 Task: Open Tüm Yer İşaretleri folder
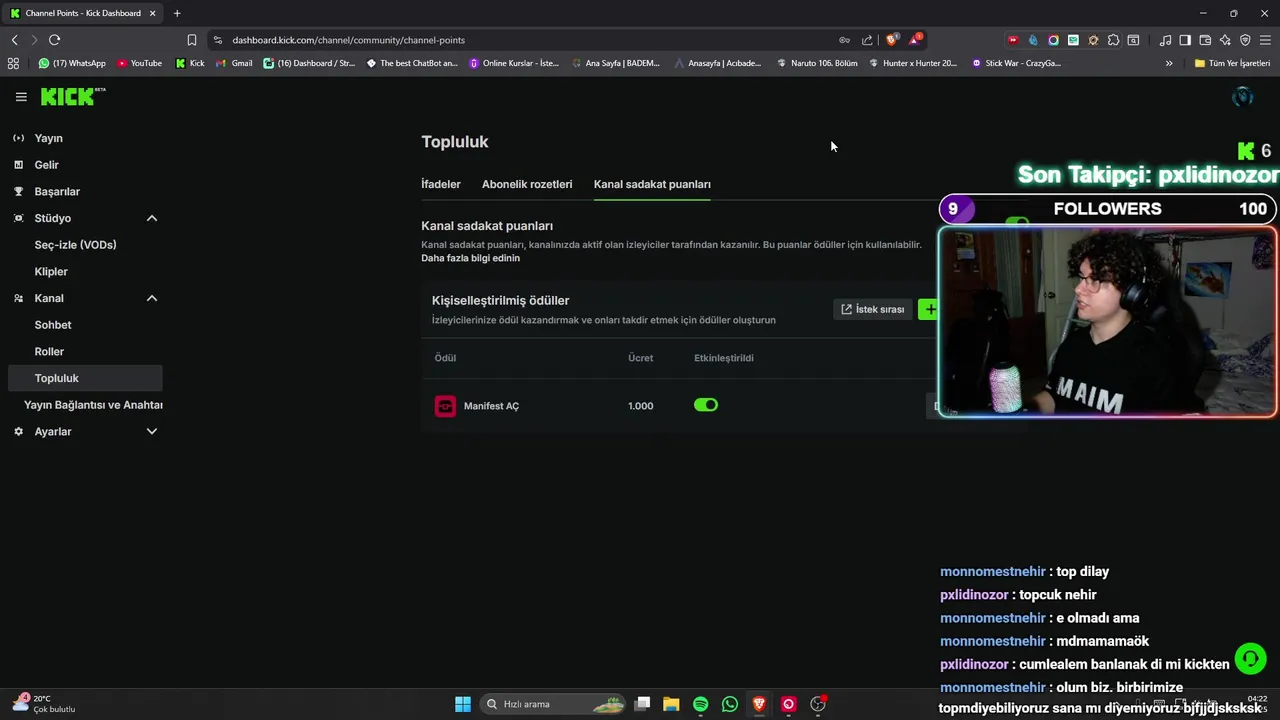[x=1232, y=63]
